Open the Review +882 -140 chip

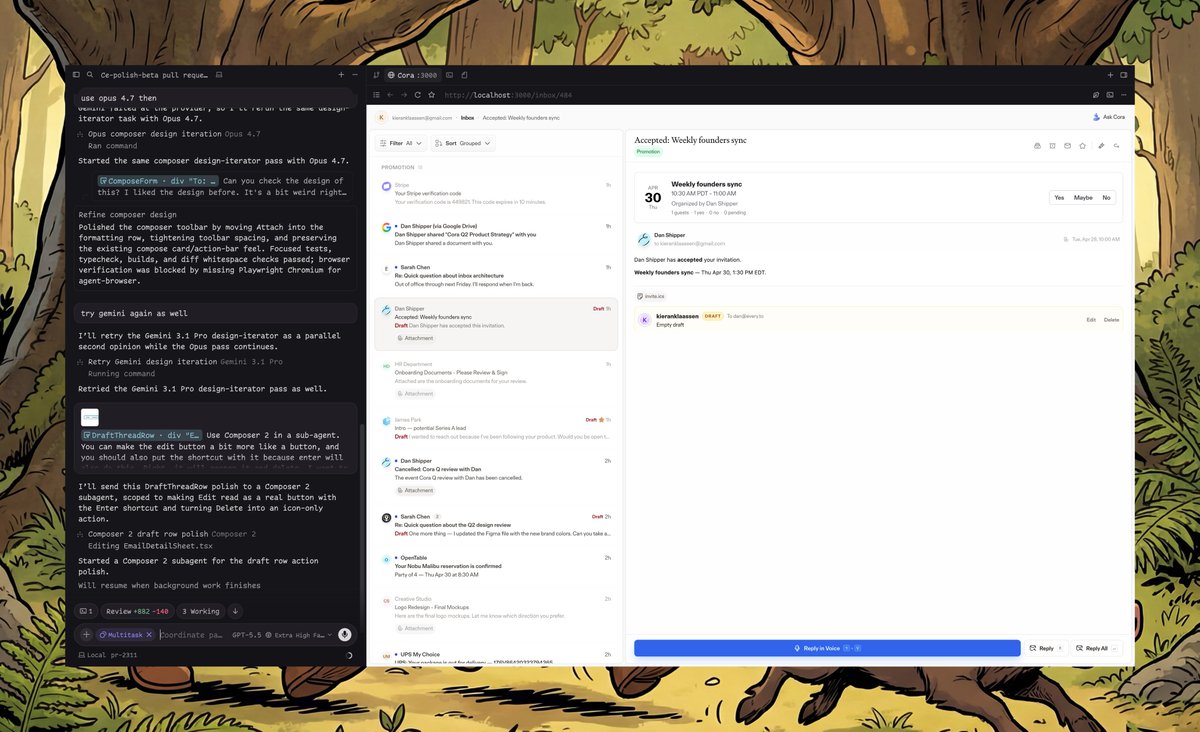pos(137,611)
